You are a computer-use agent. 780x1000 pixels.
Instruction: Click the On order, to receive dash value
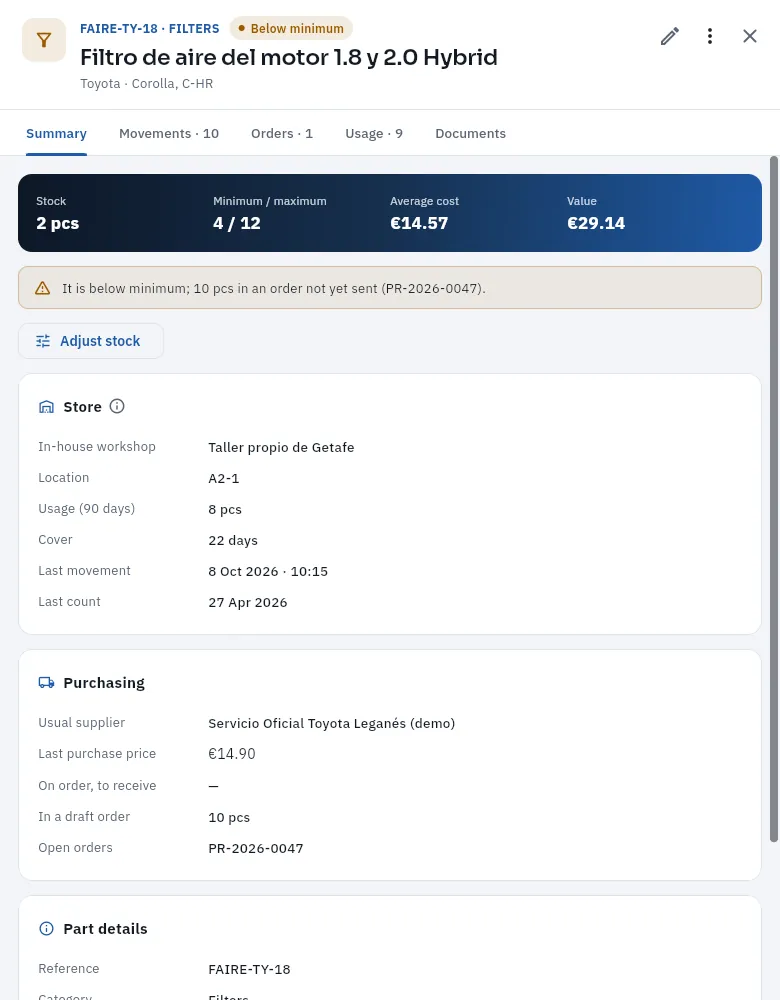coord(214,786)
